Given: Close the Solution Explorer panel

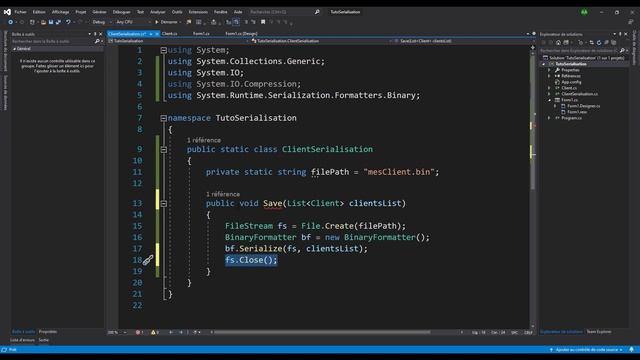Looking at the screenshot, I should pos(626,34).
